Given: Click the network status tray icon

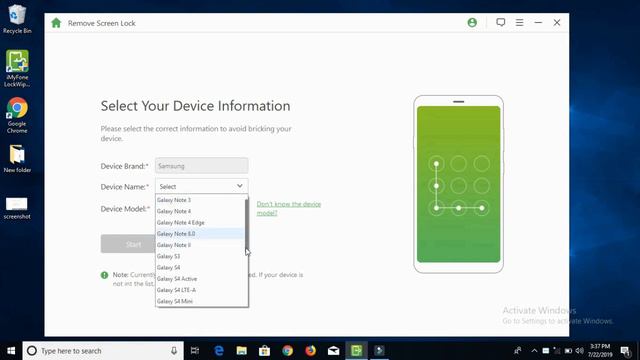Looking at the screenshot, I should click(557, 351).
